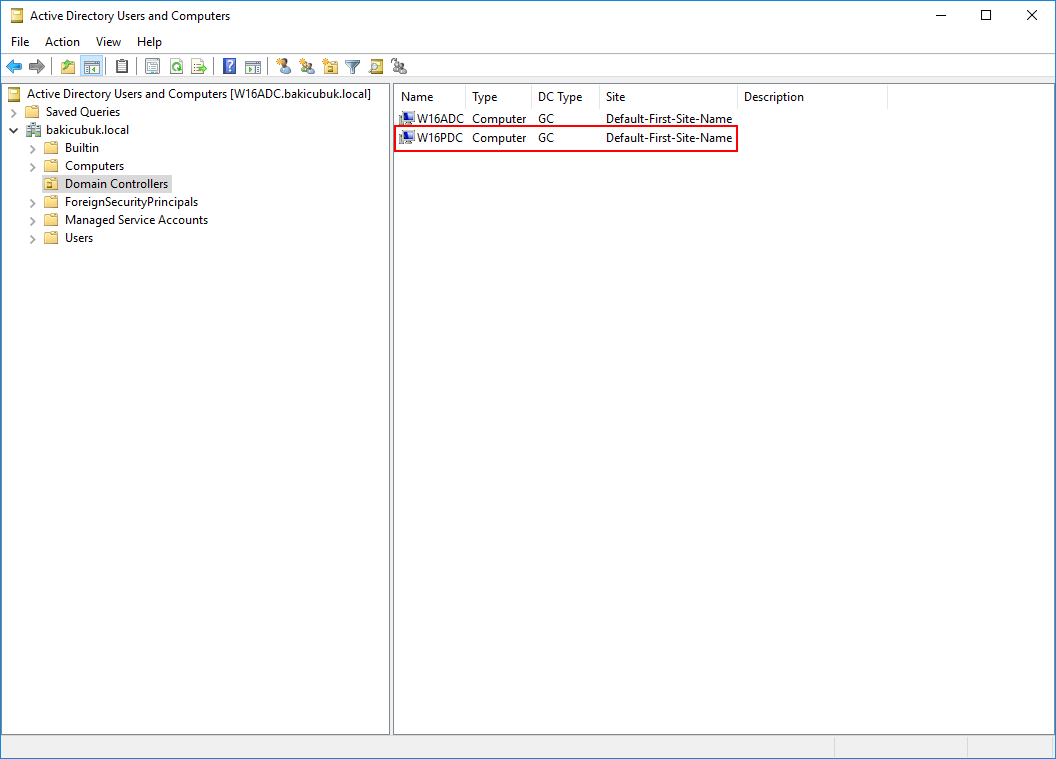Click the W16PDC computer icon
1056x759 pixels.
[407, 137]
